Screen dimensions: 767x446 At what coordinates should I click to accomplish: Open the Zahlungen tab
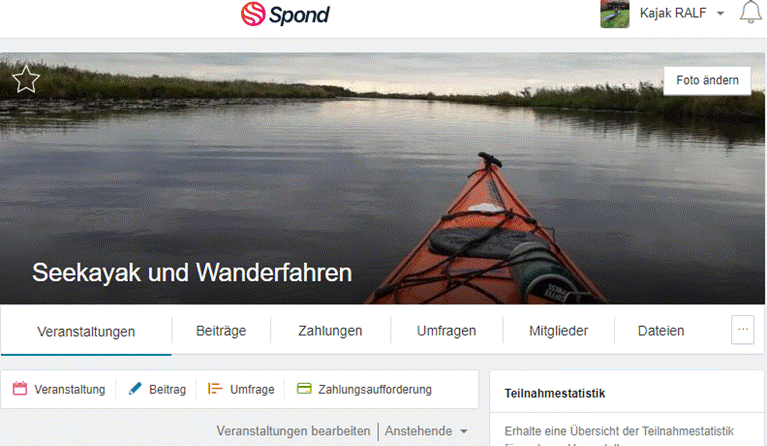click(x=330, y=331)
